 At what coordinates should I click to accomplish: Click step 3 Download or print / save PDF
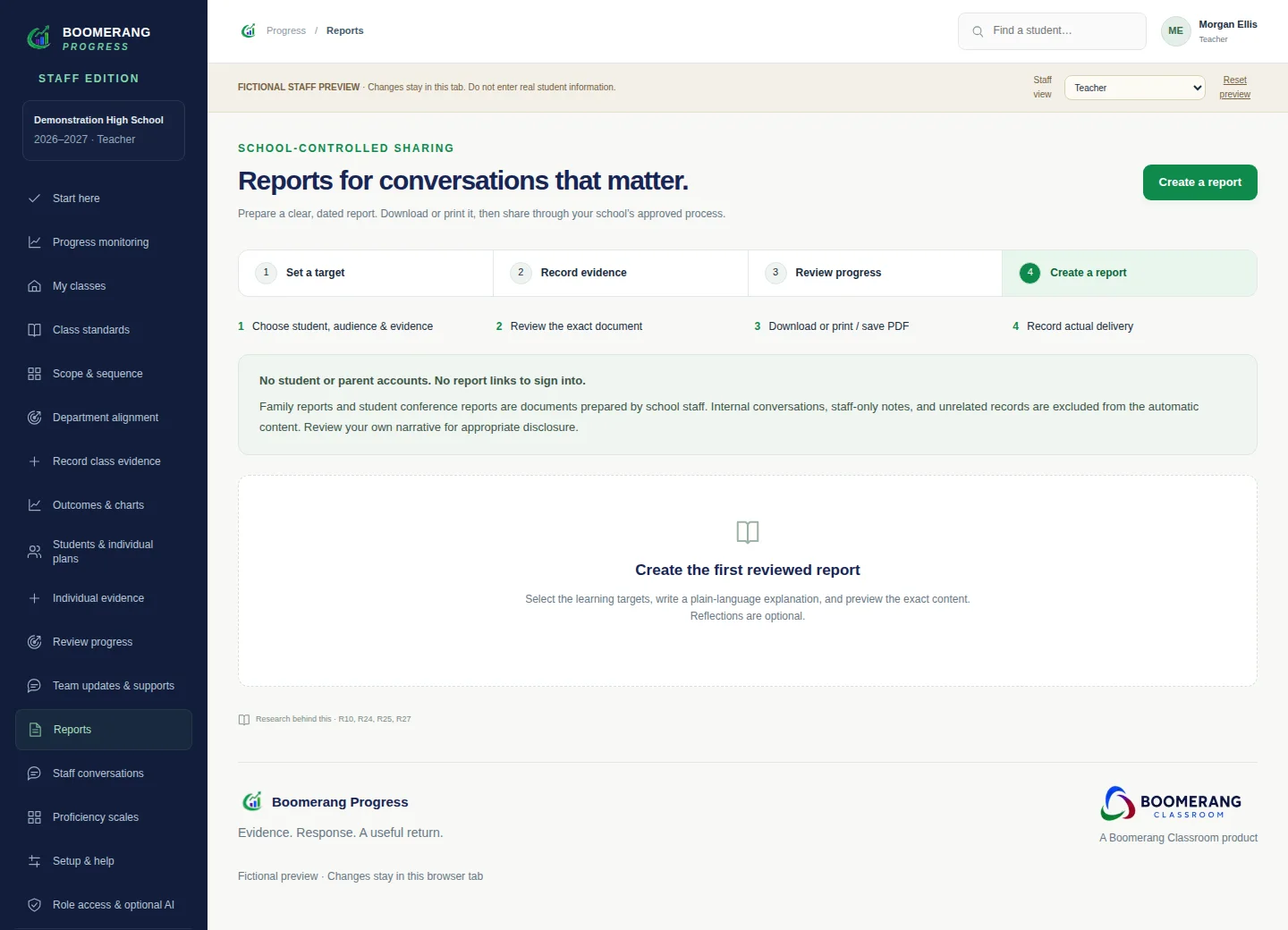[x=832, y=326]
